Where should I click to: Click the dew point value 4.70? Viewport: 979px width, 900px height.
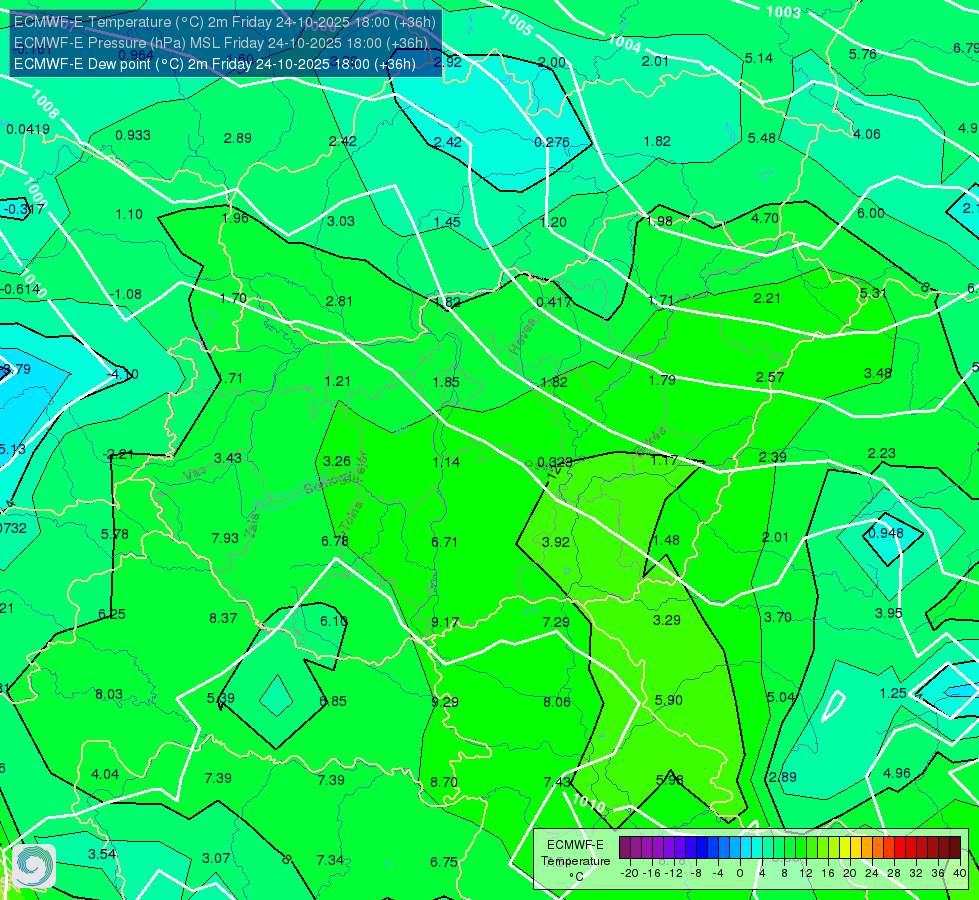[x=765, y=219]
